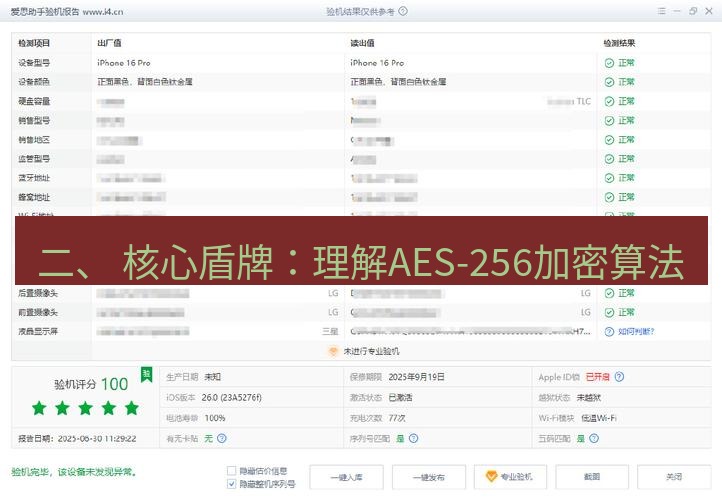Click the 越狱状态 未越狱 value
This screenshot has height=500, width=722.
pos(589,397)
